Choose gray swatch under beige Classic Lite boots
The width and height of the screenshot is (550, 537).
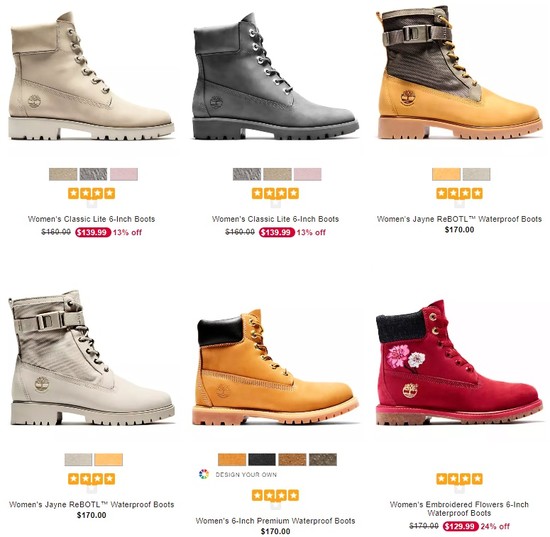click(x=93, y=174)
